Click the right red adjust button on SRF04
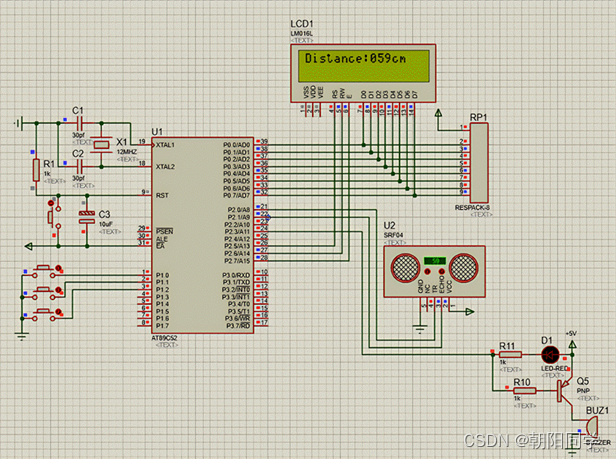 point(442,272)
